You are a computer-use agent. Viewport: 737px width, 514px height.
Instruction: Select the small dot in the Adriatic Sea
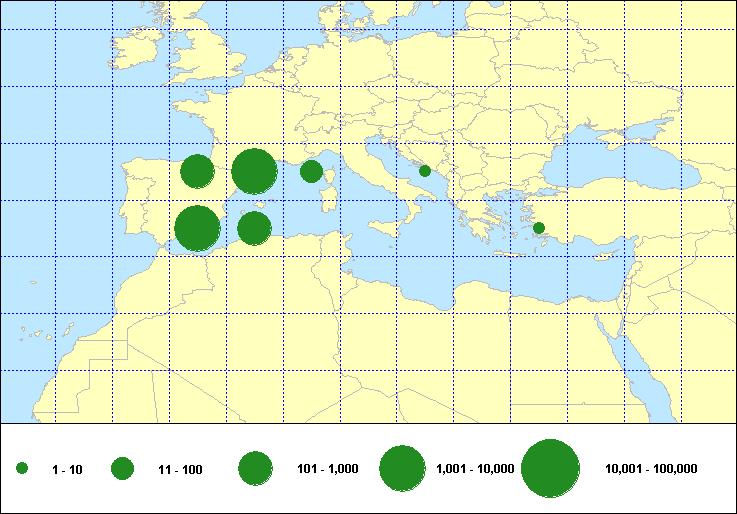click(425, 171)
